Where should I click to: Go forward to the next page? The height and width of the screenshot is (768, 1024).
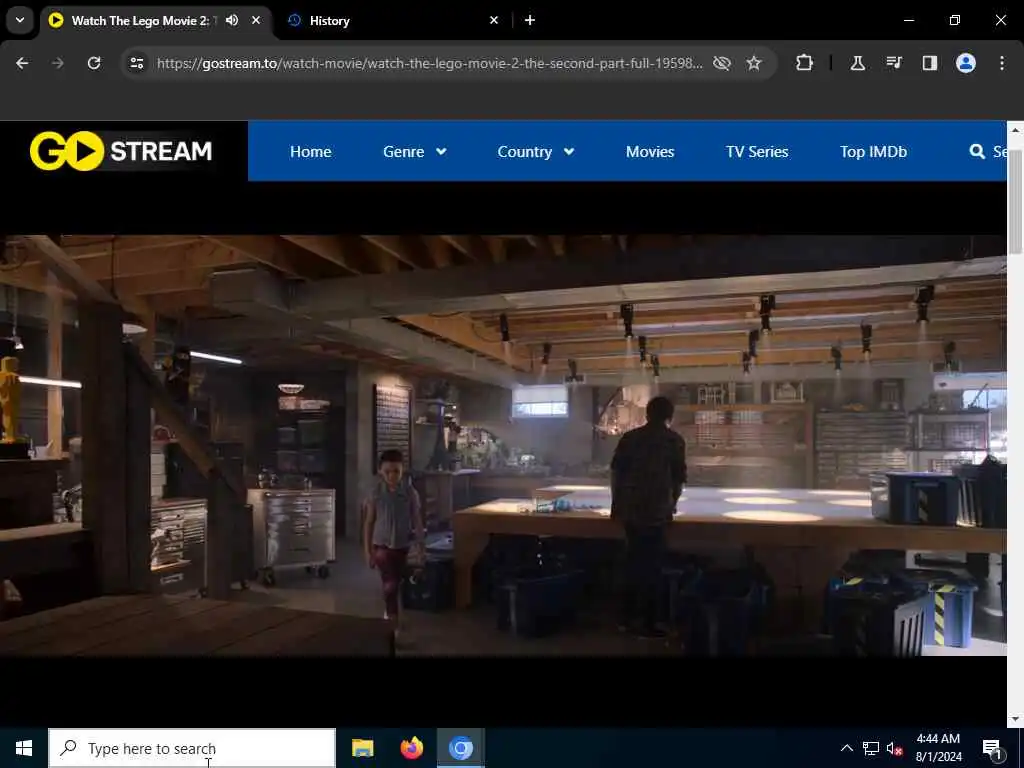tap(58, 63)
